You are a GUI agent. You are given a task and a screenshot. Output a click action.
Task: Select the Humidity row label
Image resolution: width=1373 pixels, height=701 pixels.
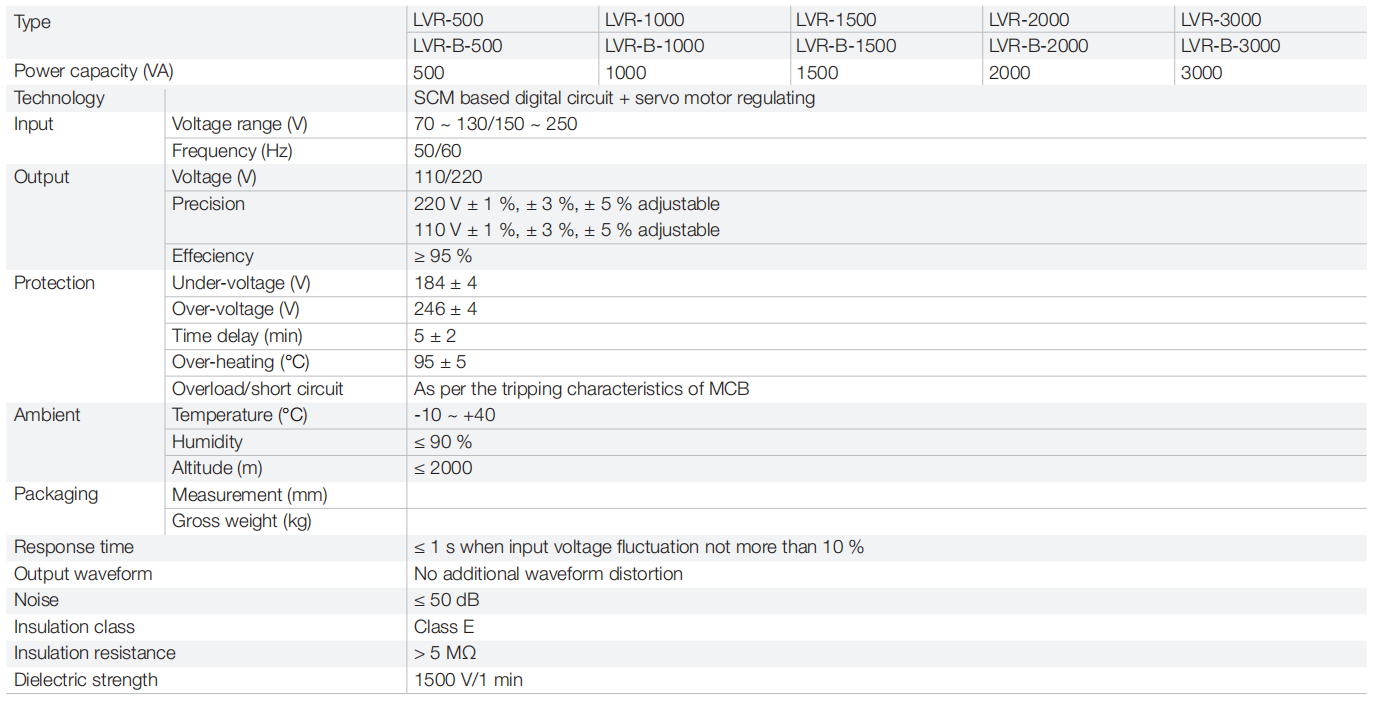(207, 441)
